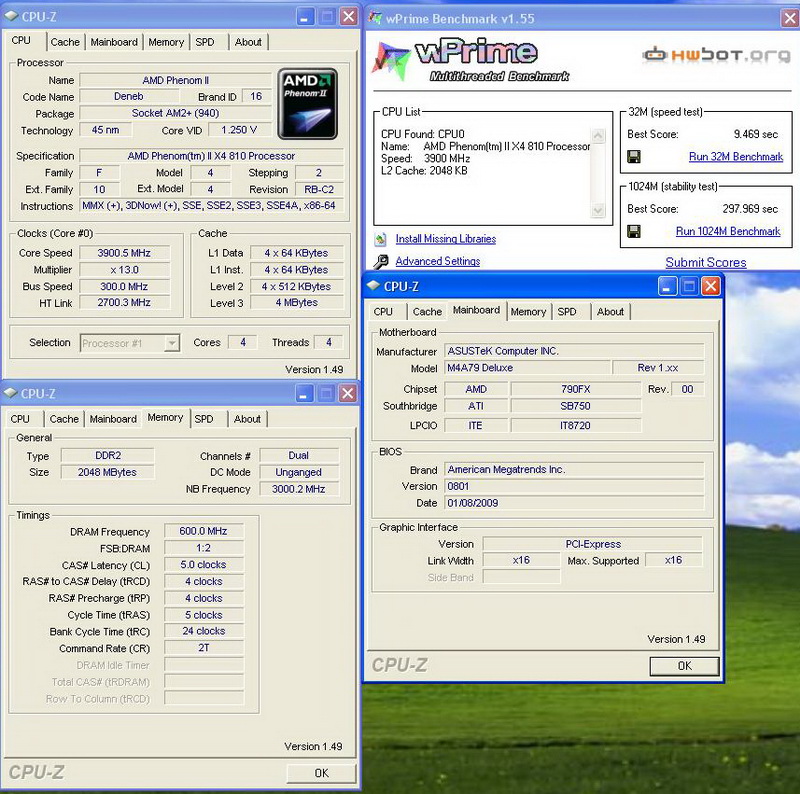Screen dimensions: 800x794
Task: Open About tab in top-left CPU-Z window
Action: tap(248, 42)
